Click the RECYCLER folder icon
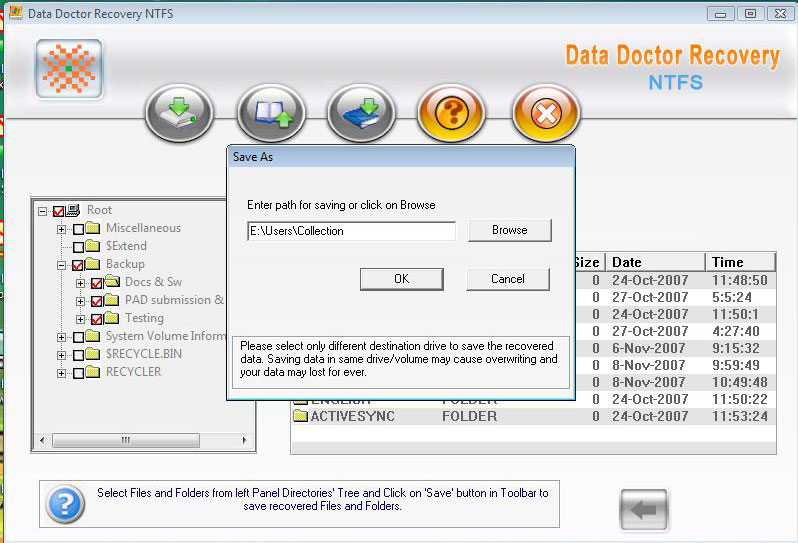 93,371
